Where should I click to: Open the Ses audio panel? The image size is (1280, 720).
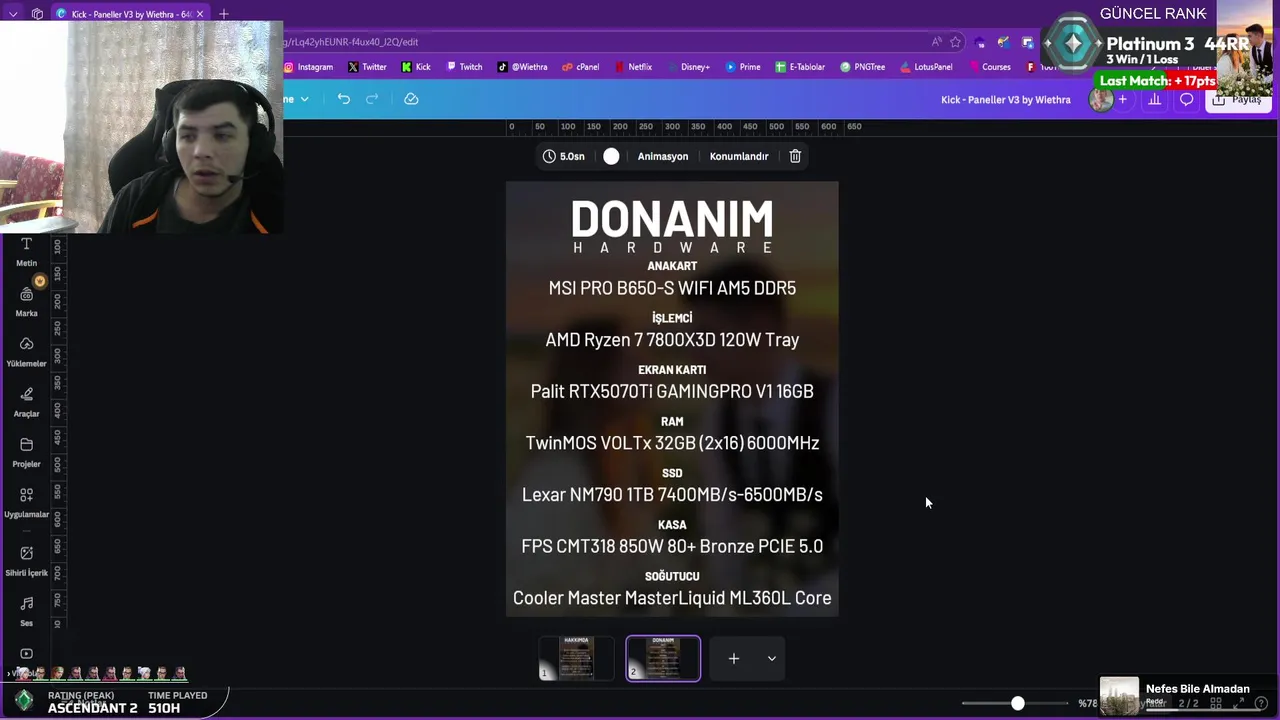(27, 611)
